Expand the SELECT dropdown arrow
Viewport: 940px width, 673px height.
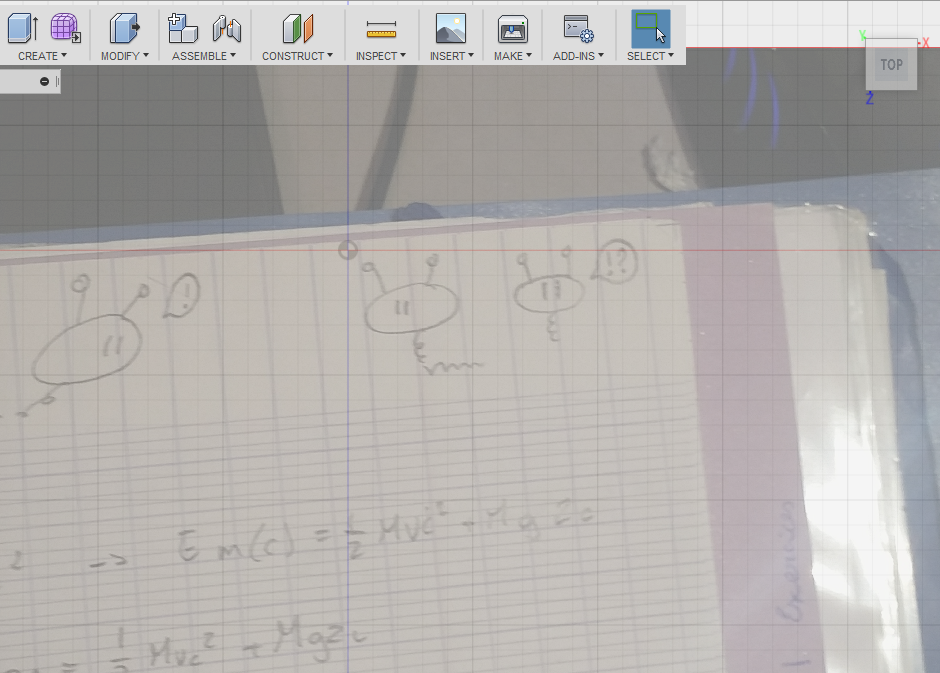tap(671, 56)
